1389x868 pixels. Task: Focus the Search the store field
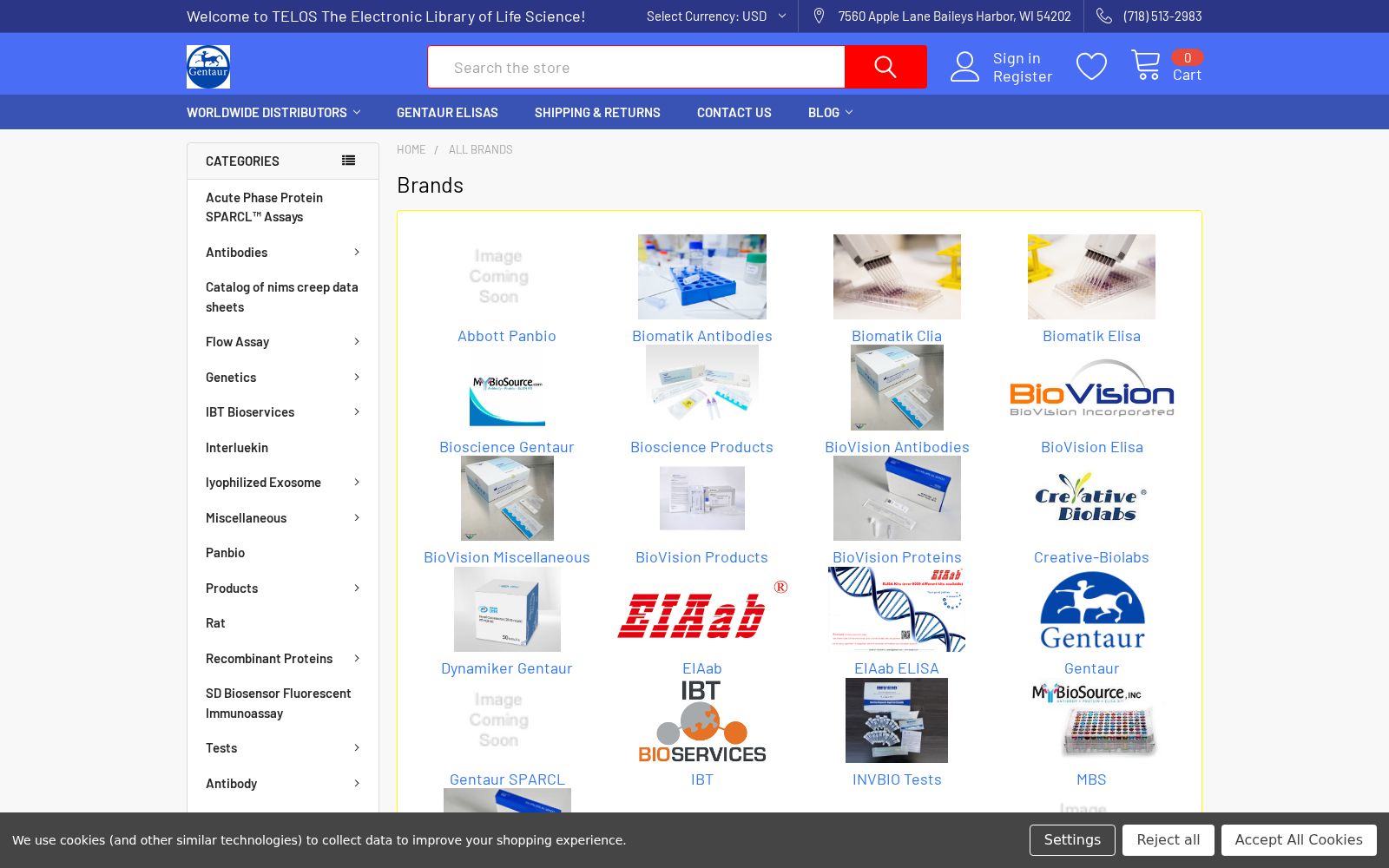click(x=636, y=67)
